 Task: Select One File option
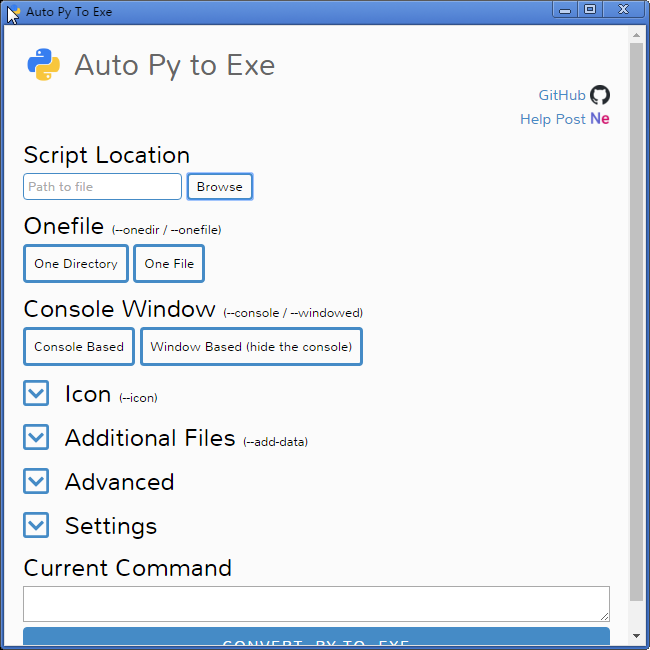click(x=169, y=264)
